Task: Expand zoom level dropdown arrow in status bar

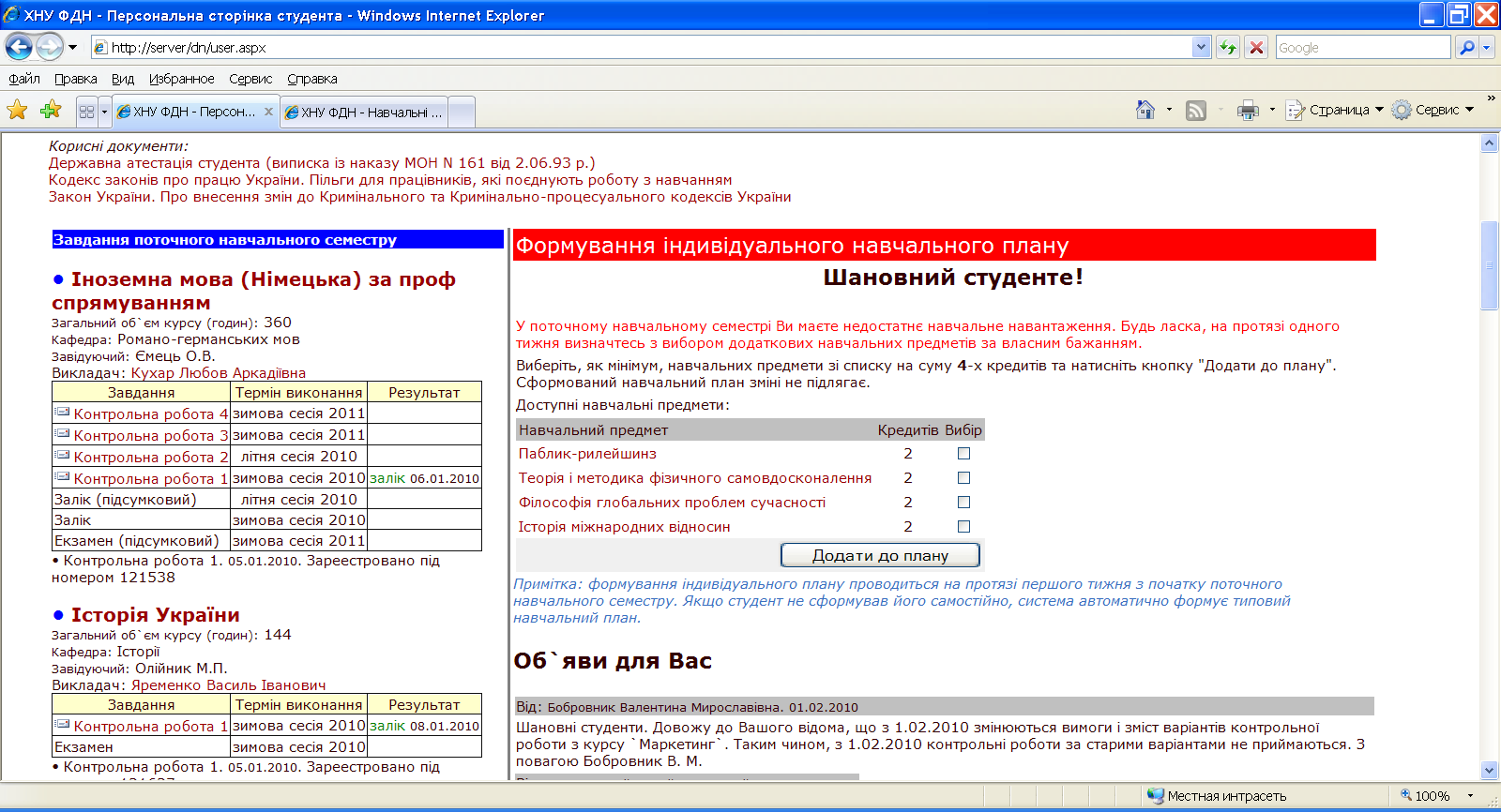Action: click(x=1470, y=795)
